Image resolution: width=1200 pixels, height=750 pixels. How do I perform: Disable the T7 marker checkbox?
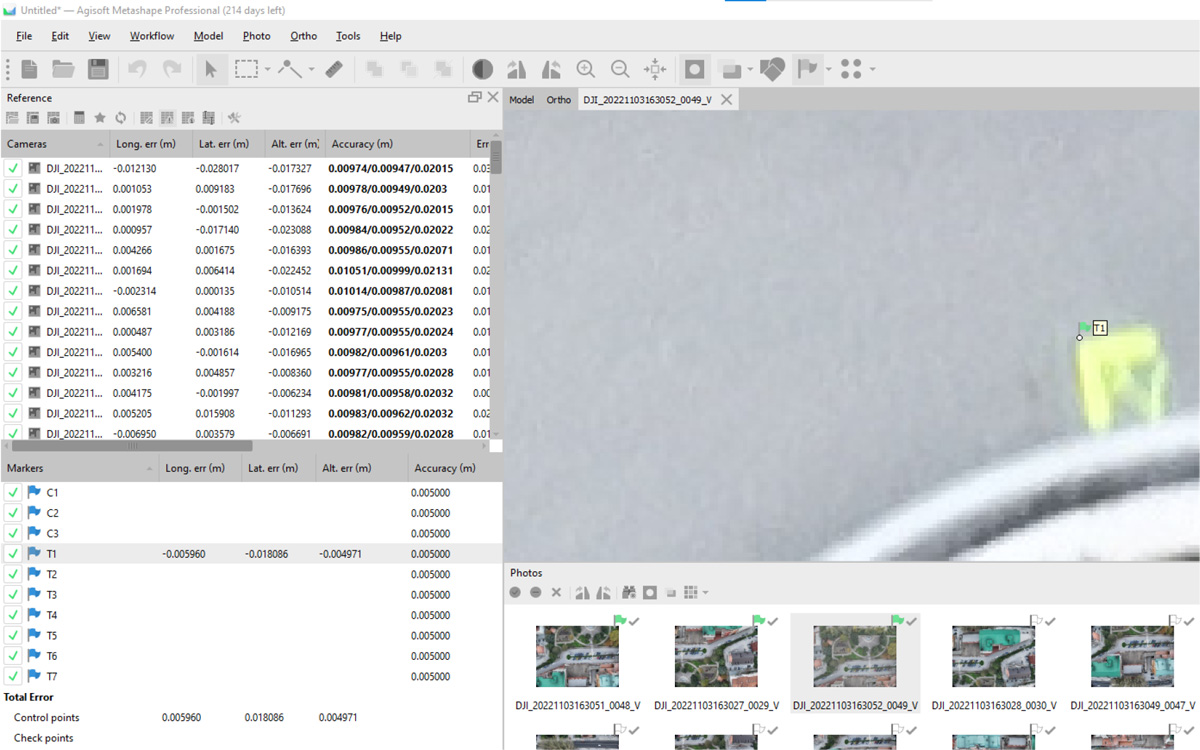click(x=13, y=676)
